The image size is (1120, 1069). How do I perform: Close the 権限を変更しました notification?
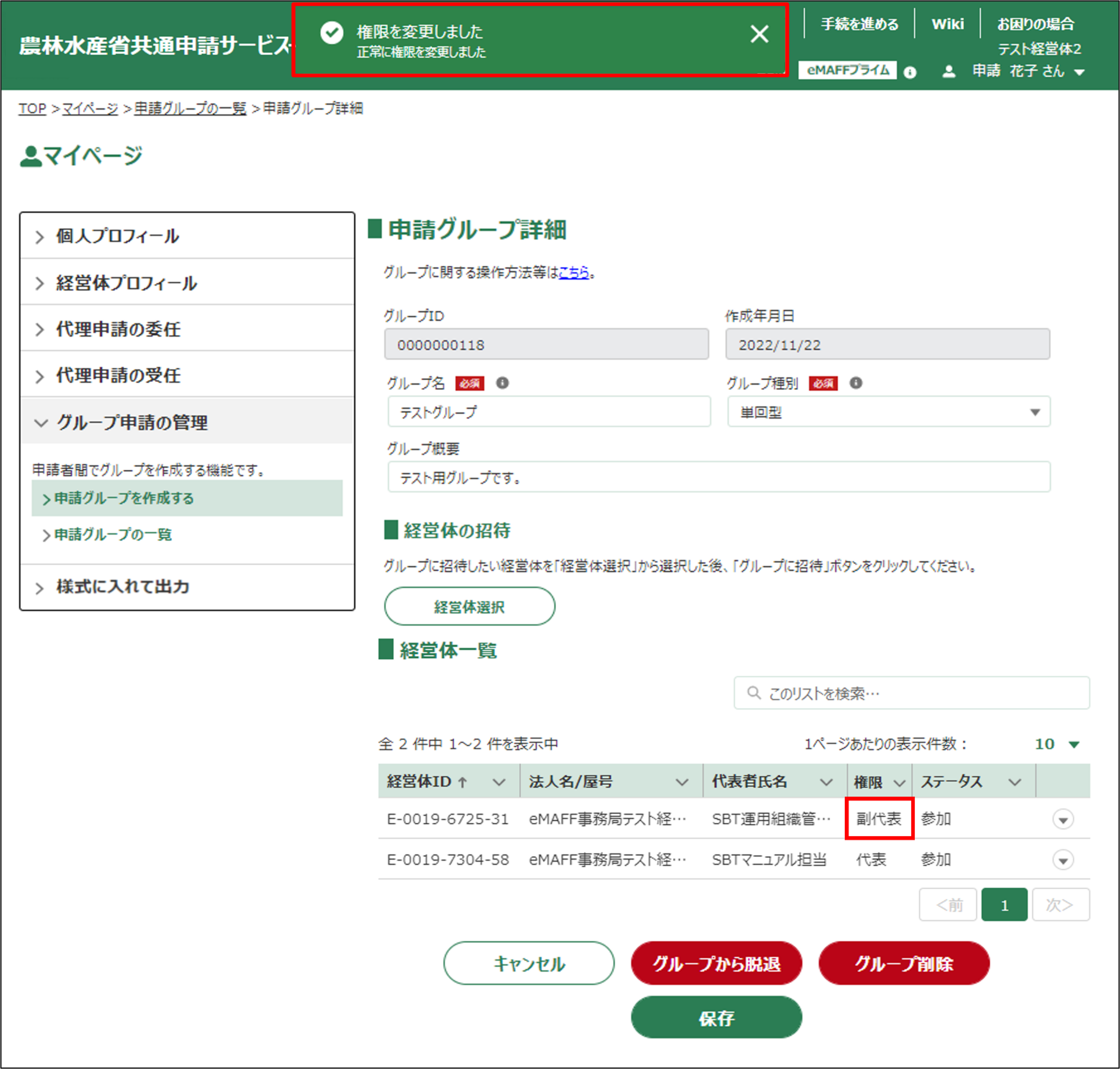(x=759, y=34)
